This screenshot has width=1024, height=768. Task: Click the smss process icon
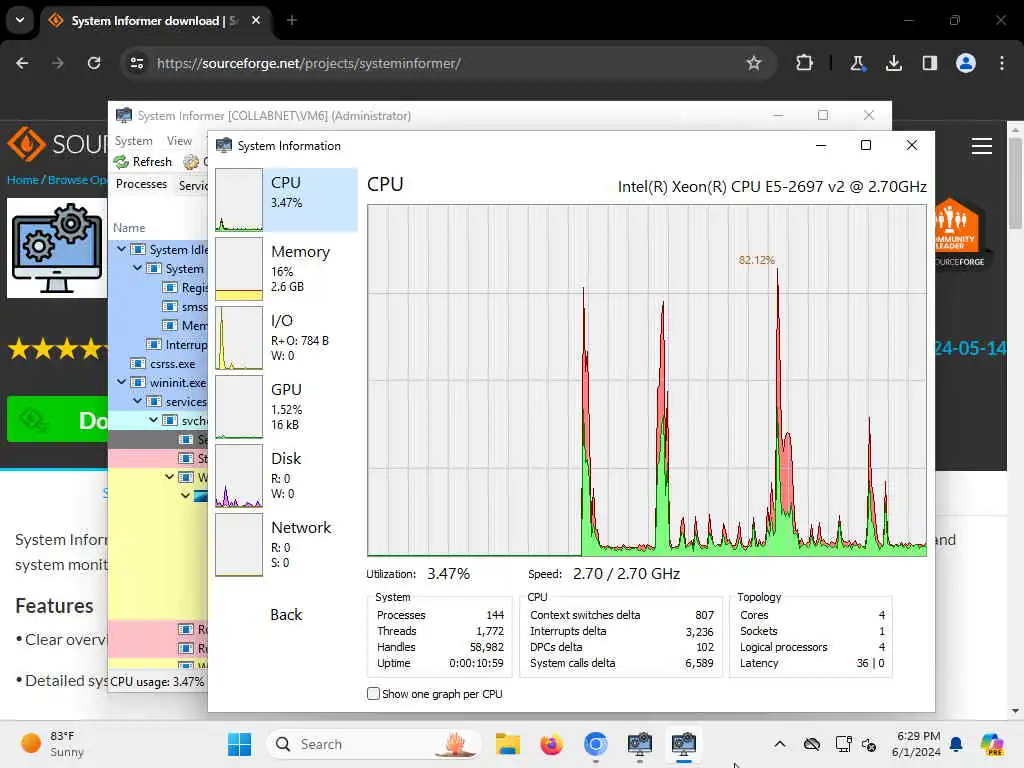click(170, 306)
